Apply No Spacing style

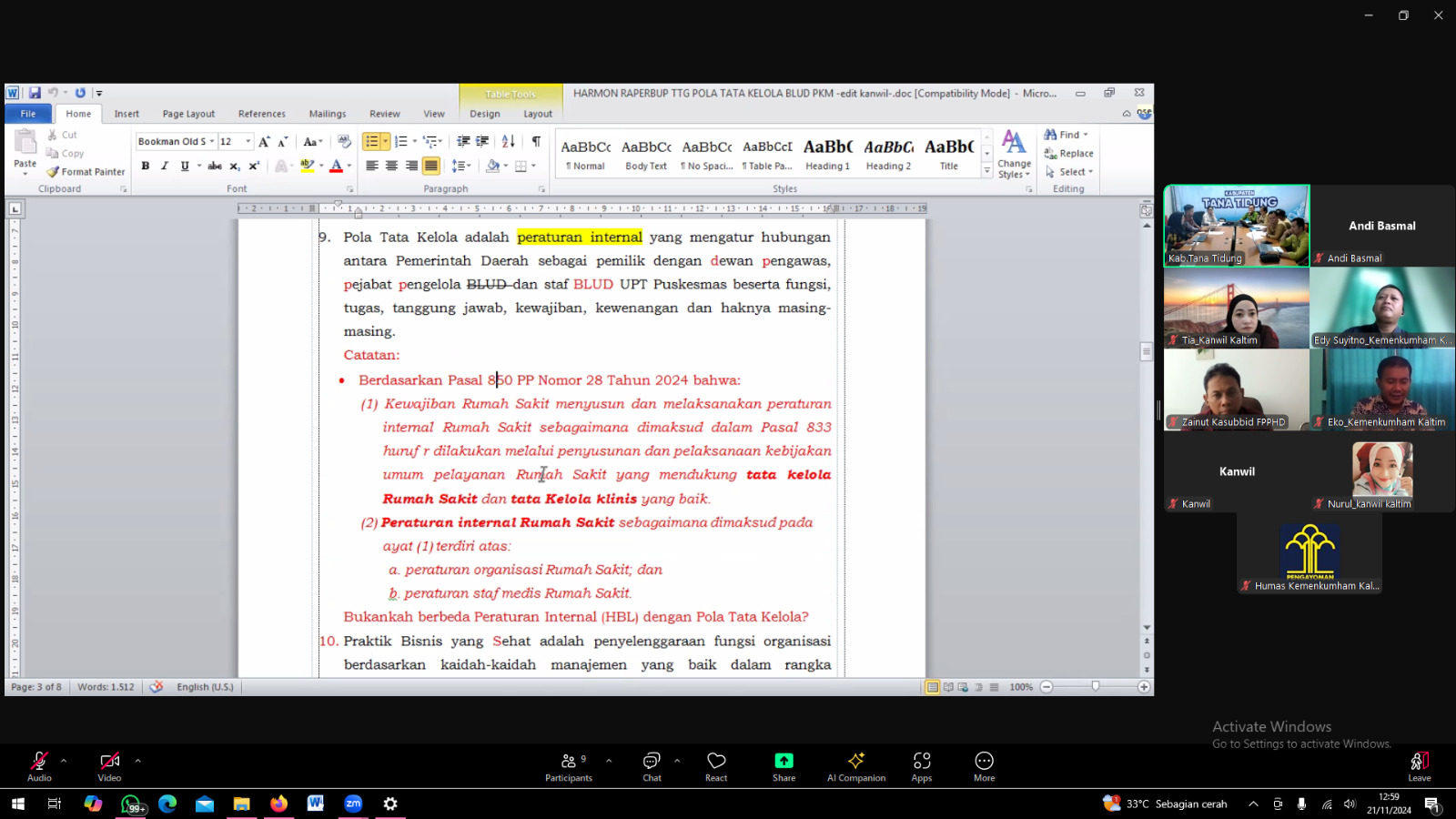coord(706,154)
